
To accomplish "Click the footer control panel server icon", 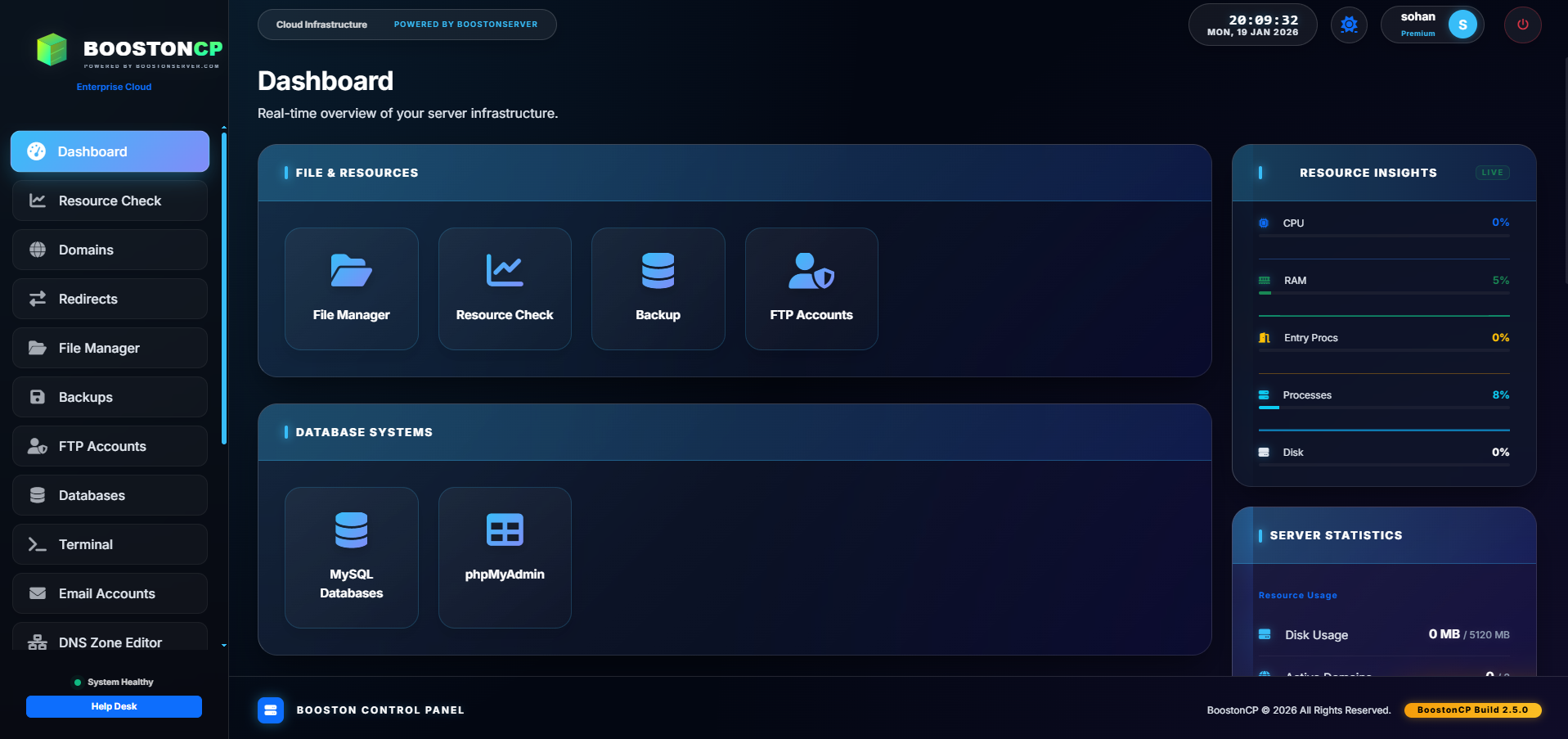I will pyautogui.click(x=271, y=710).
